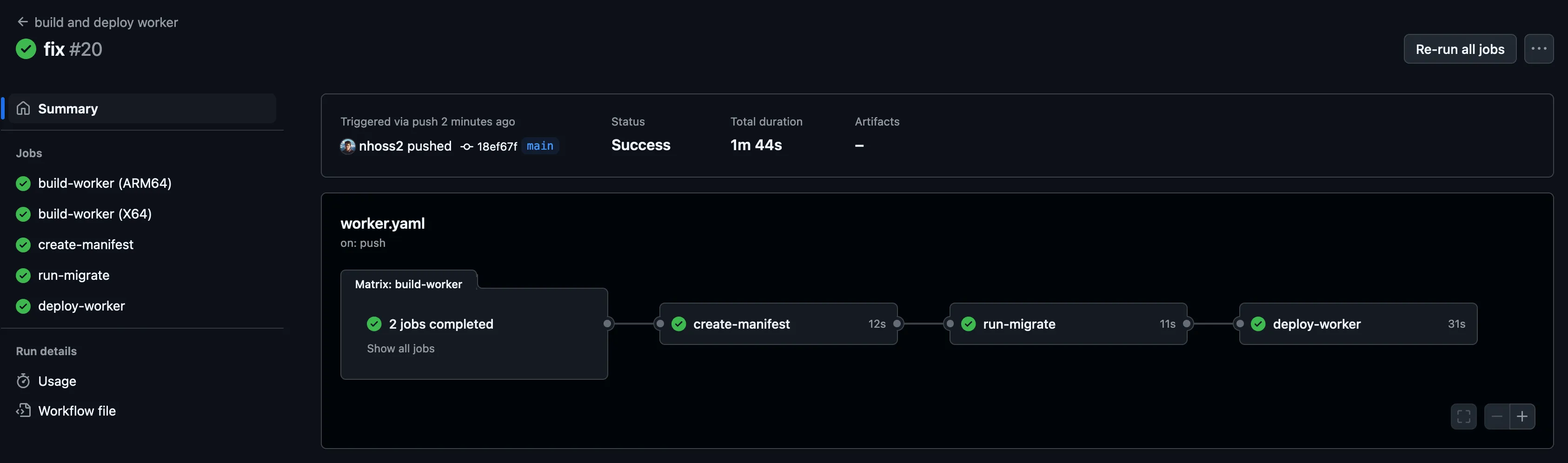Select the Summary tab in sidebar
Screen dimensions: 1568x463
(67, 108)
